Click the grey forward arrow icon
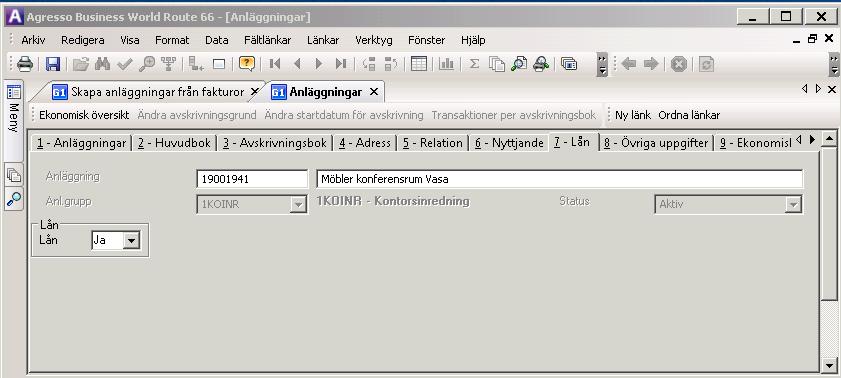 [x=651, y=64]
